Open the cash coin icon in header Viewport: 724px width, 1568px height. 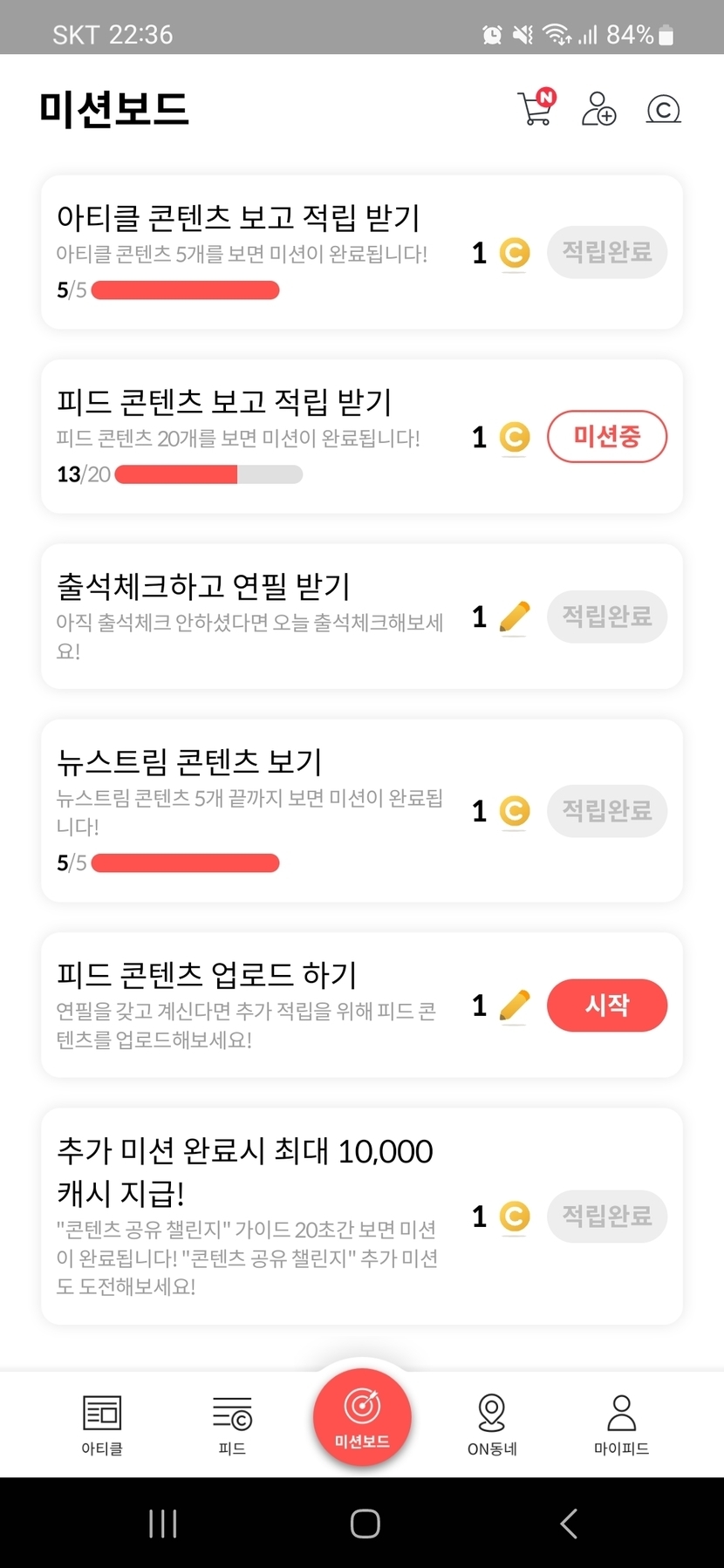[663, 109]
